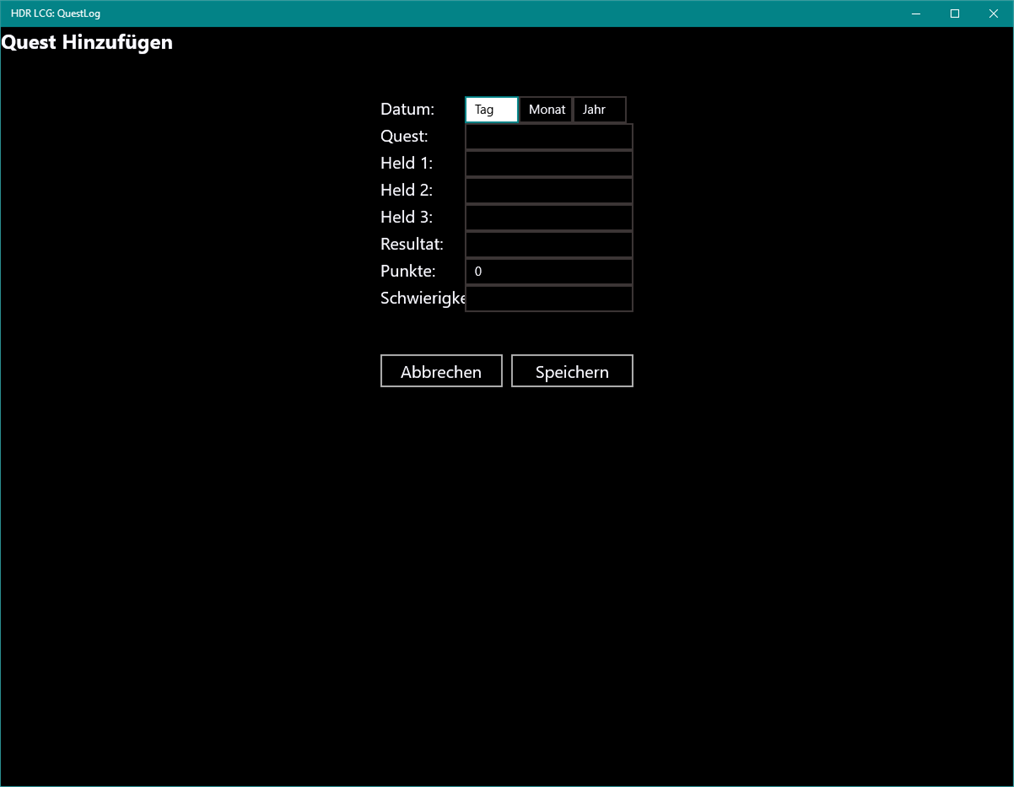Click the Resultat text field
Screen dimensions: 1014x787
[548, 243]
